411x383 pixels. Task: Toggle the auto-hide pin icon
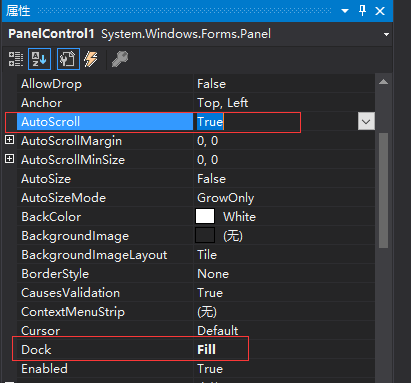362,11
